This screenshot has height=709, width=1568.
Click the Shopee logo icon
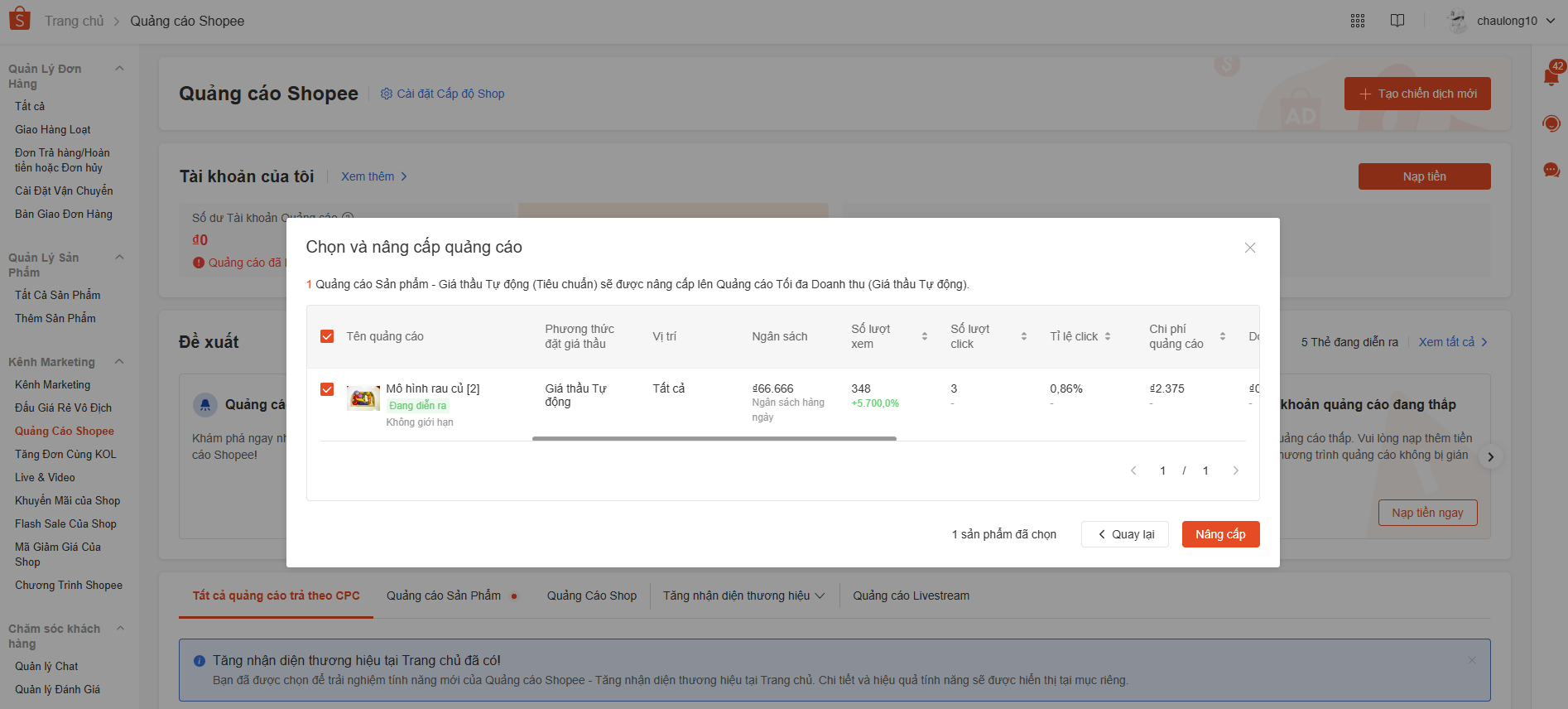click(x=19, y=19)
